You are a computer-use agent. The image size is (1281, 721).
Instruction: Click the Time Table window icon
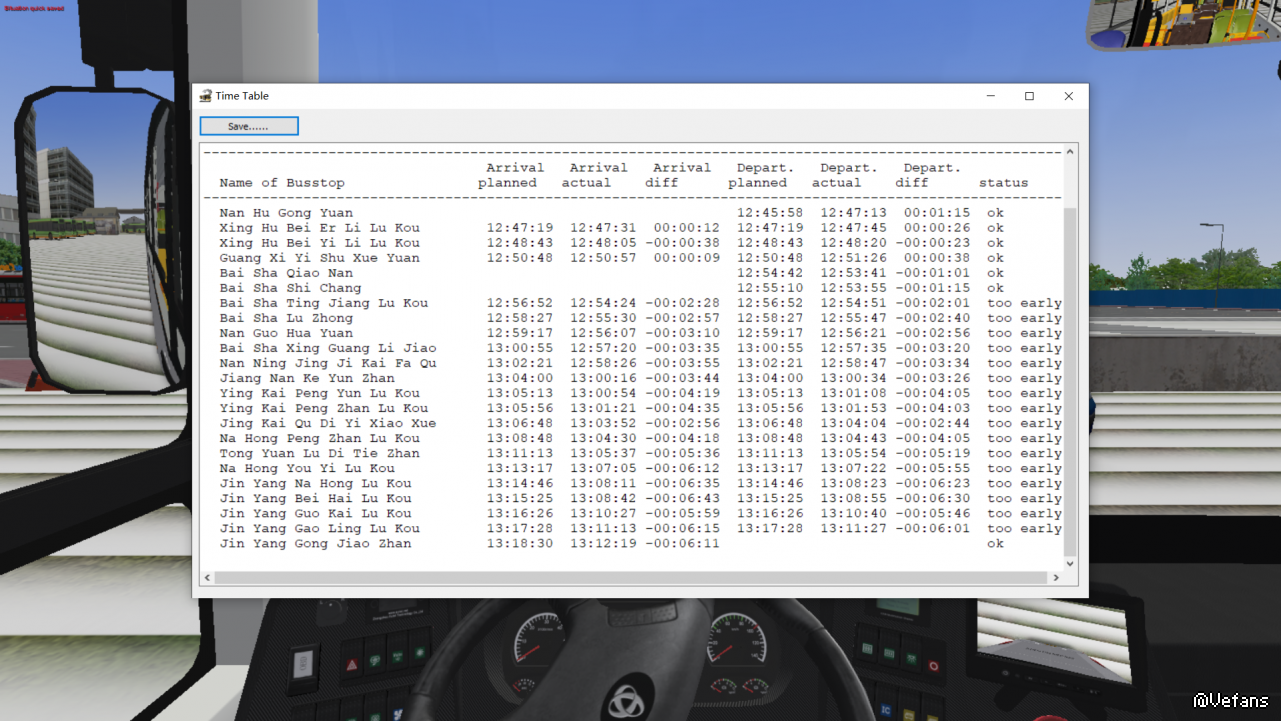[205, 96]
